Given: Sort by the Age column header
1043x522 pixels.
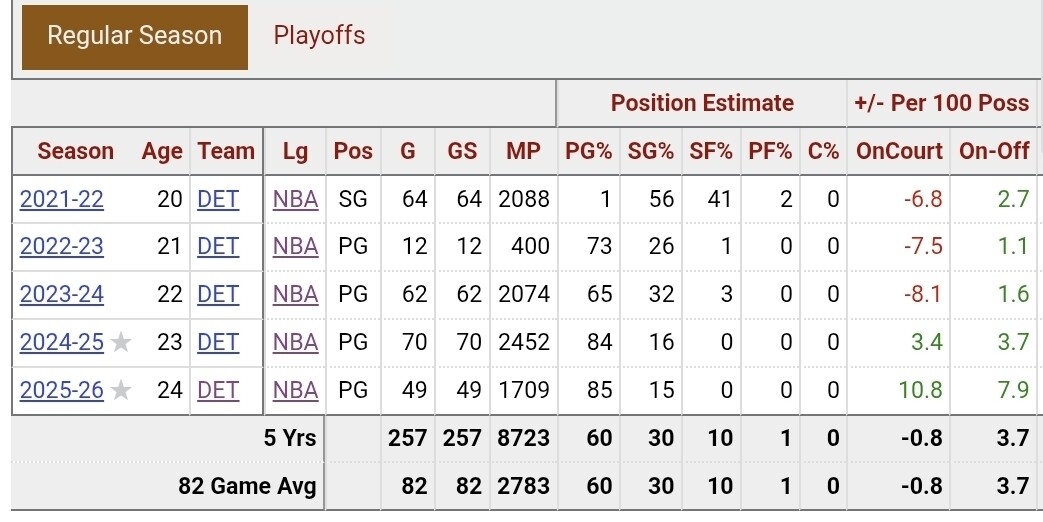Looking at the screenshot, I should pyautogui.click(x=162, y=152).
